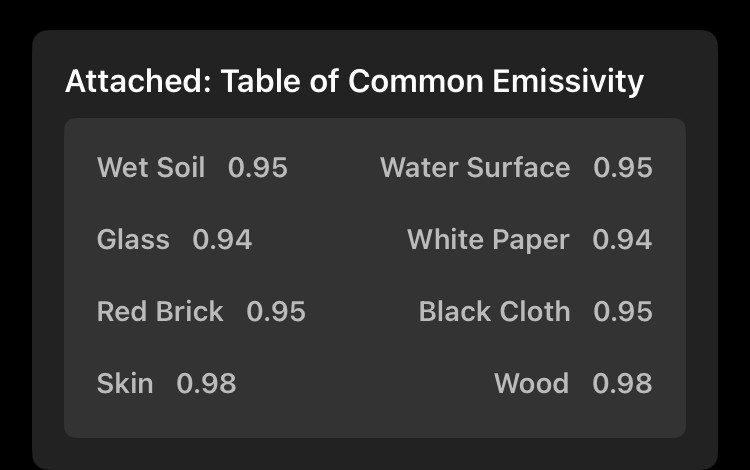Image resolution: width=750 pixels, height=470 pixels.
Task: Select the Wood emissivity value 0.98
Action: pyautogui.click(x=622, y=383)
